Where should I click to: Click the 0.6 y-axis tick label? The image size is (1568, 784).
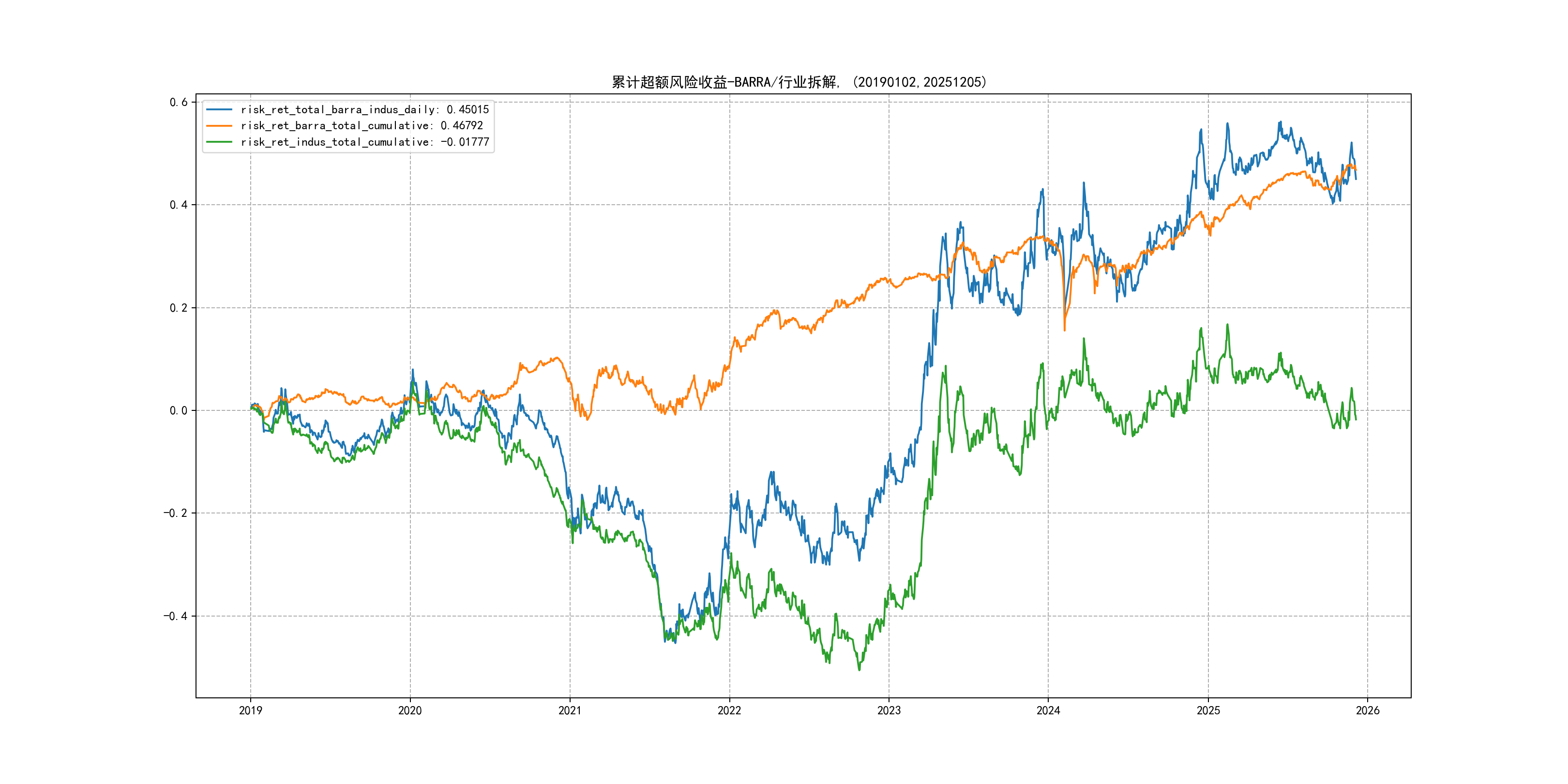click(179, 102)
